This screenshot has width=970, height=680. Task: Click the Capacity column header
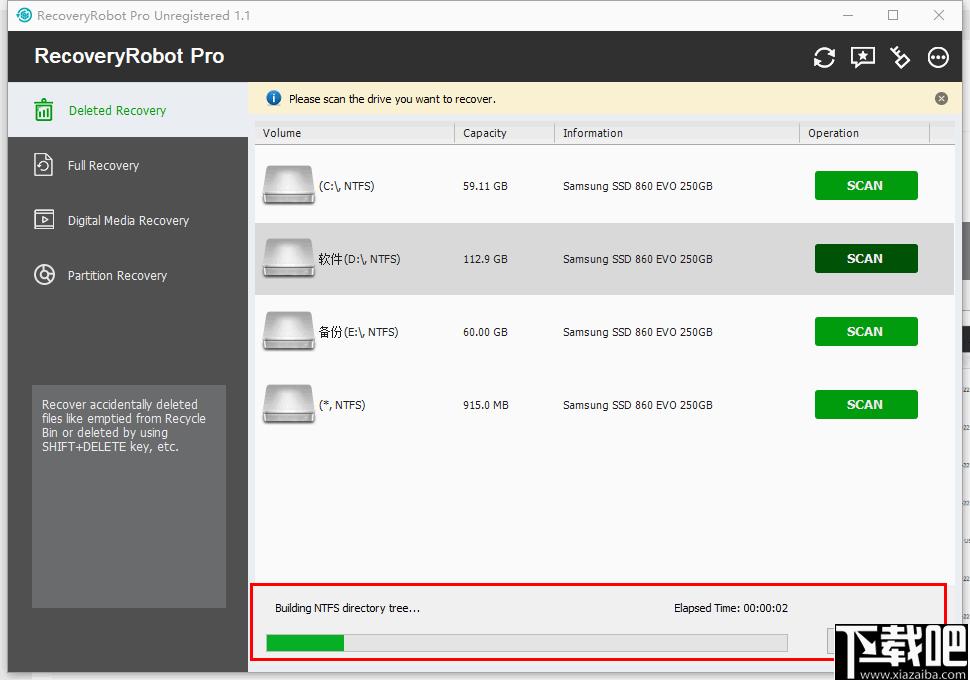504,133
